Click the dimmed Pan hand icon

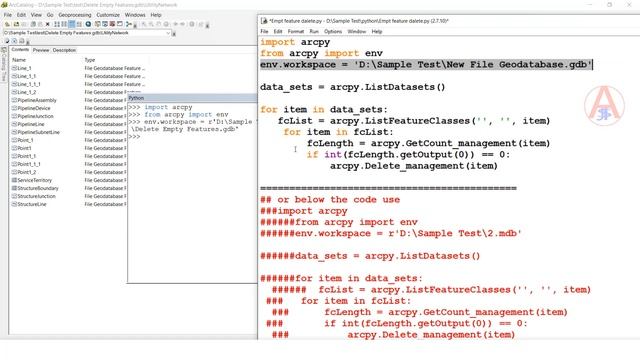click(158, 24)
